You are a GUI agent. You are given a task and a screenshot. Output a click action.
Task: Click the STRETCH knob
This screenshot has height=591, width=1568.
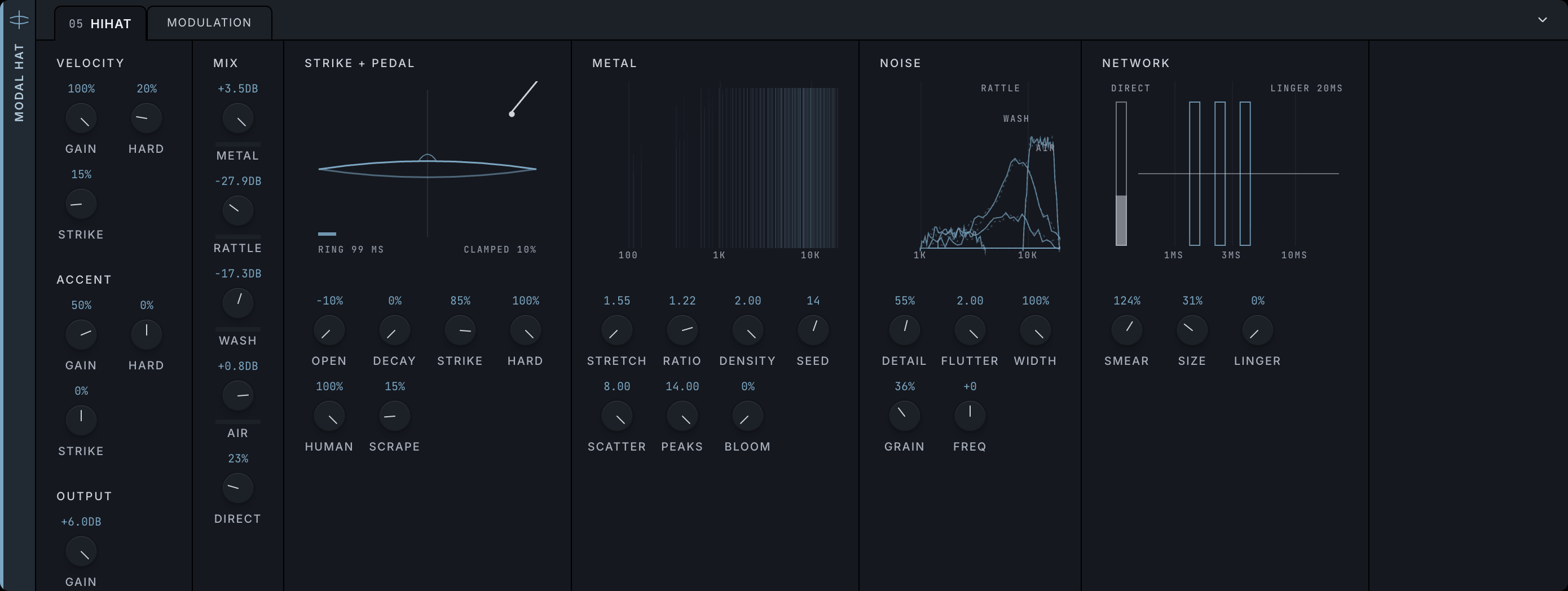click(x=616, y=330)
